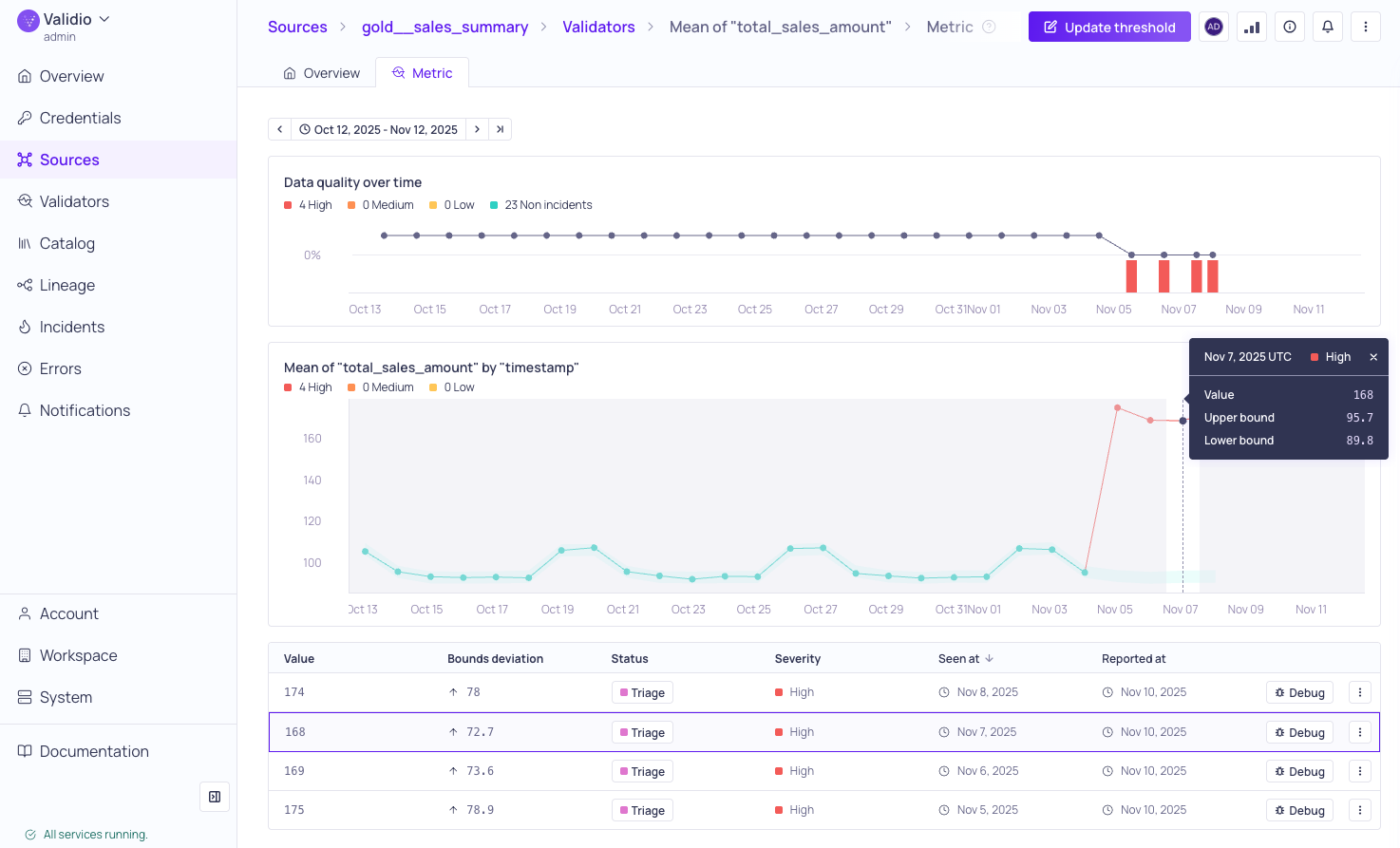Click the Value column header
Viewport: 1400px width, 848px height.
click(299, 658)
